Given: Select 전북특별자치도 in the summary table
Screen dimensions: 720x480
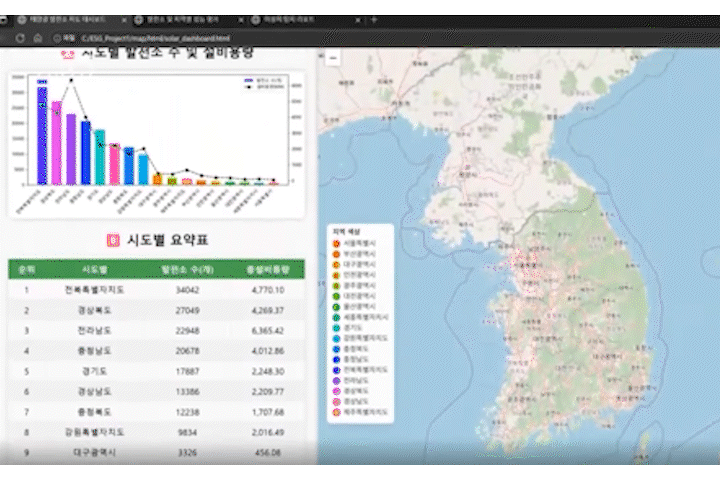Looking at the screenshot, I should point(95,290).
